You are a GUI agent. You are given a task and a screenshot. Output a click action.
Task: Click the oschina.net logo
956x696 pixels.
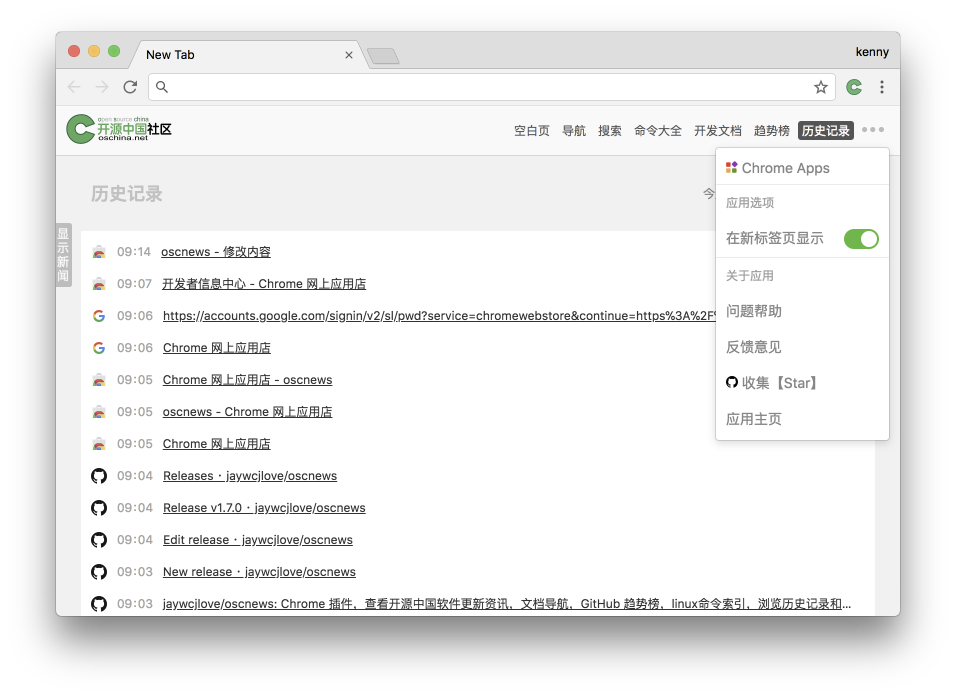pyautogui.click(x=119, y=129)
